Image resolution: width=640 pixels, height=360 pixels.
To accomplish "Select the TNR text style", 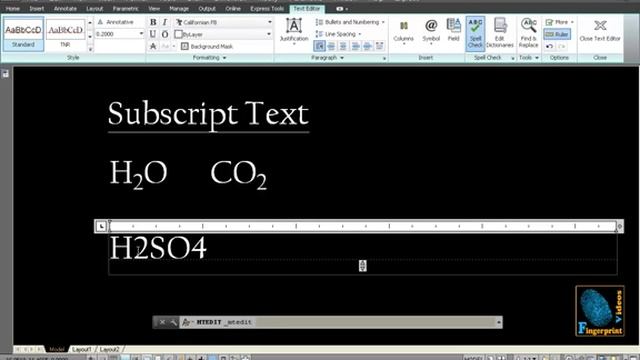I will coord(65,33).
